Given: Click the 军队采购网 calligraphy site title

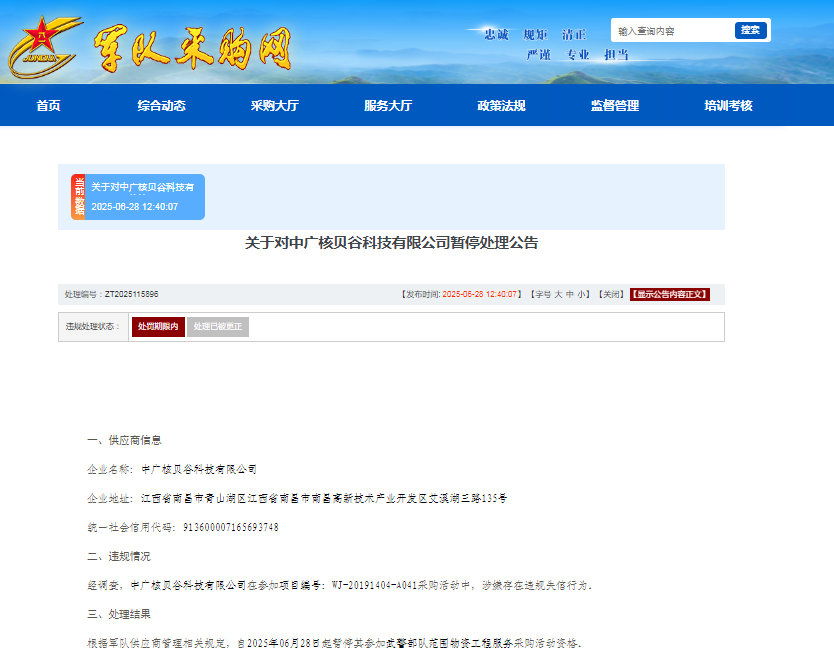Looking at the screenshot, I should point(193,49).
